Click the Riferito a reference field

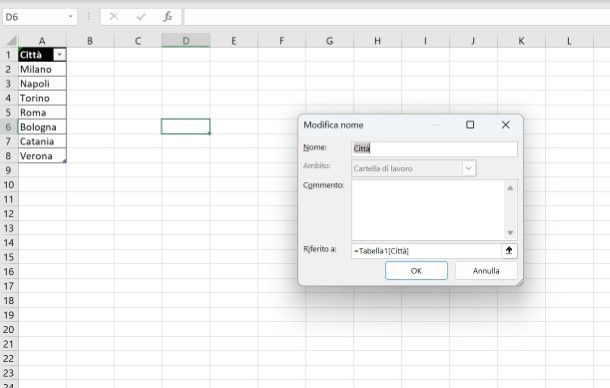click(426, 251)
